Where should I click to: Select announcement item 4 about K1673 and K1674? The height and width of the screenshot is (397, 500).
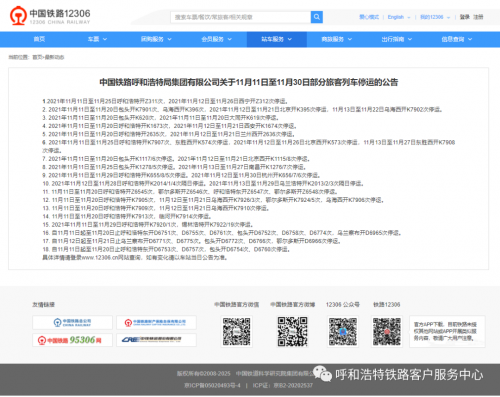click(170, 126)
